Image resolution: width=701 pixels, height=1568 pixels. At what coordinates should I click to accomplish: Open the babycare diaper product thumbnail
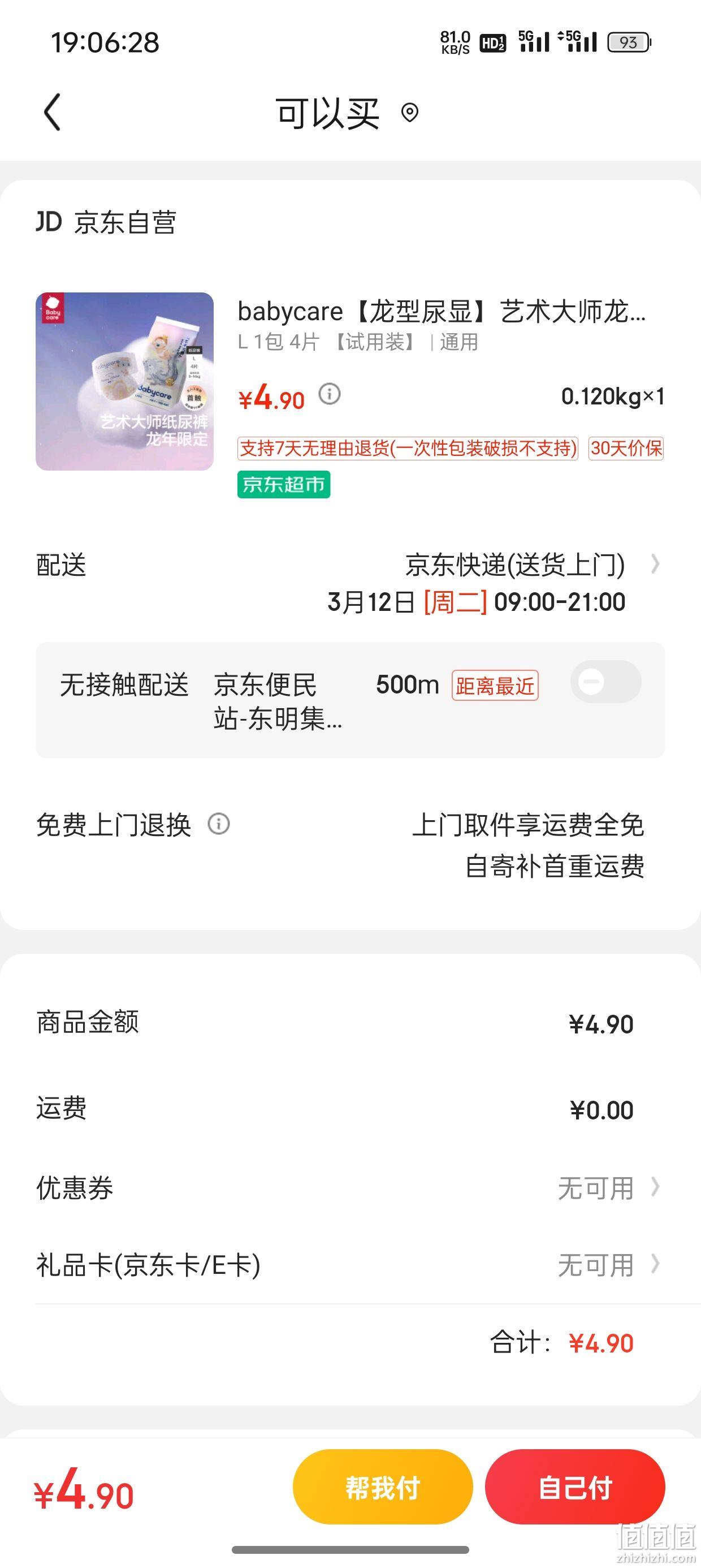125,382
